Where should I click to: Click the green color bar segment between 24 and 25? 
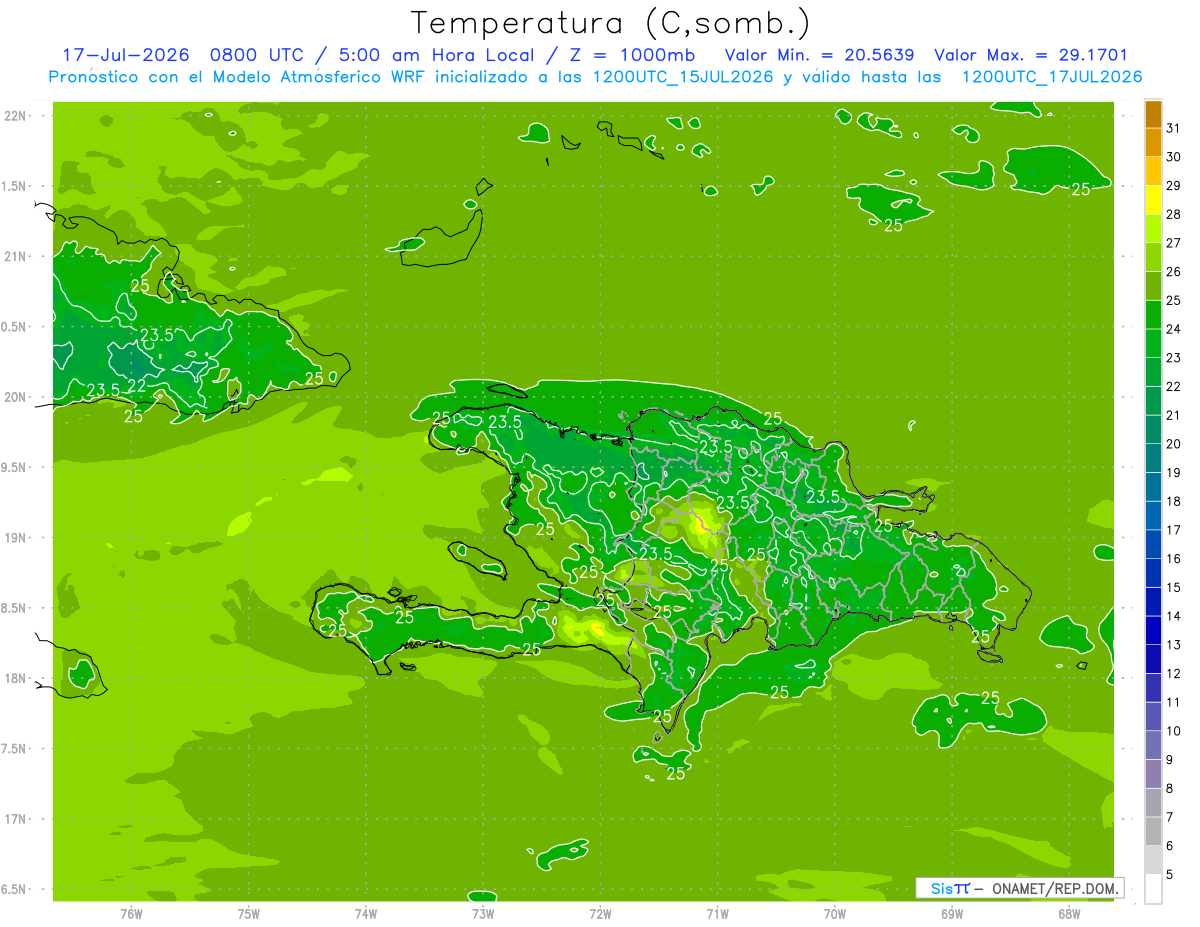pos(1153,315)
